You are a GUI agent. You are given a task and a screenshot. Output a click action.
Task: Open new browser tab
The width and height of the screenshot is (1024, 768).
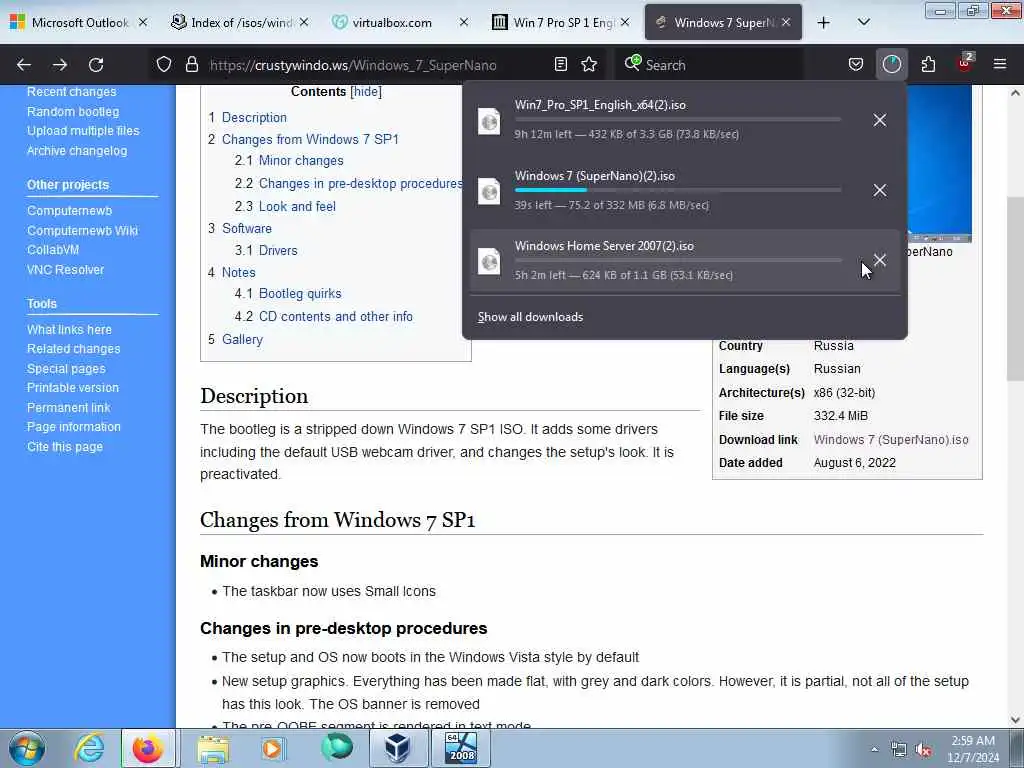(x=824, y=23)
